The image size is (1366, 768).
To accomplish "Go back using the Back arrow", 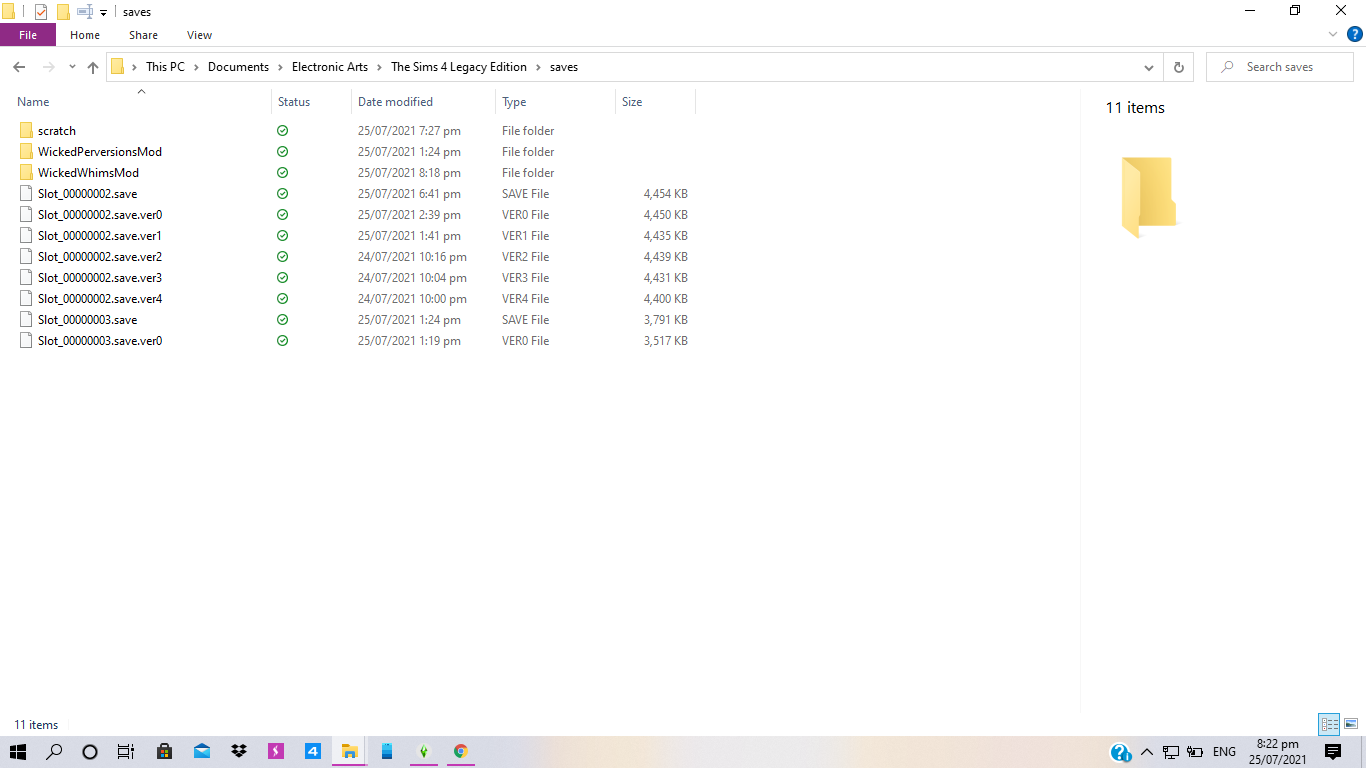I will 19,67.
